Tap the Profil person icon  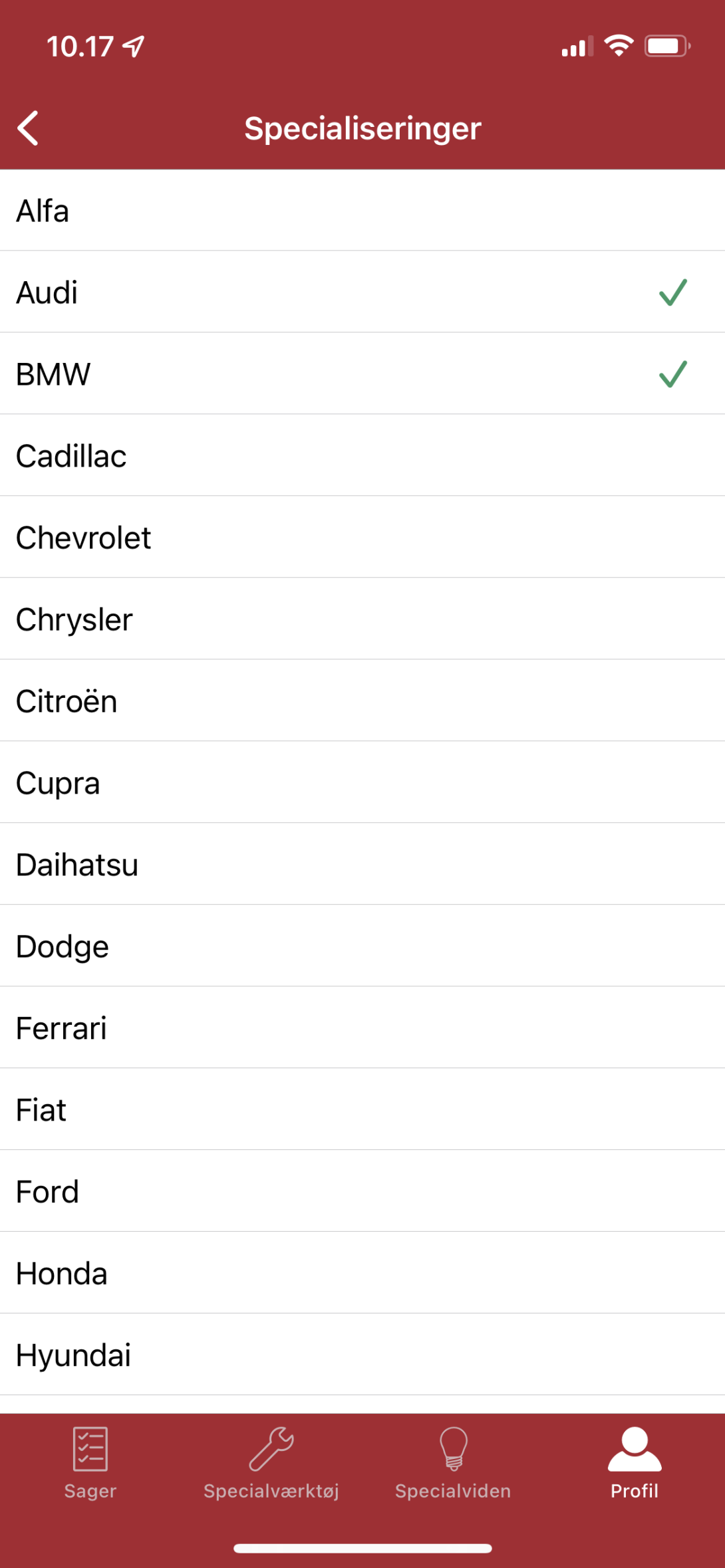pyautogui.click(x=635, y=1449)
